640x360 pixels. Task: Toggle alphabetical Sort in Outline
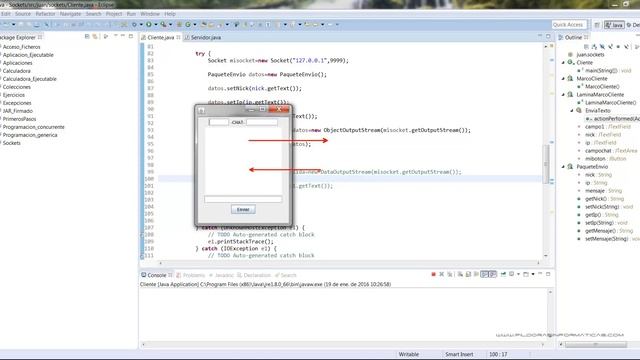[594, 47]
